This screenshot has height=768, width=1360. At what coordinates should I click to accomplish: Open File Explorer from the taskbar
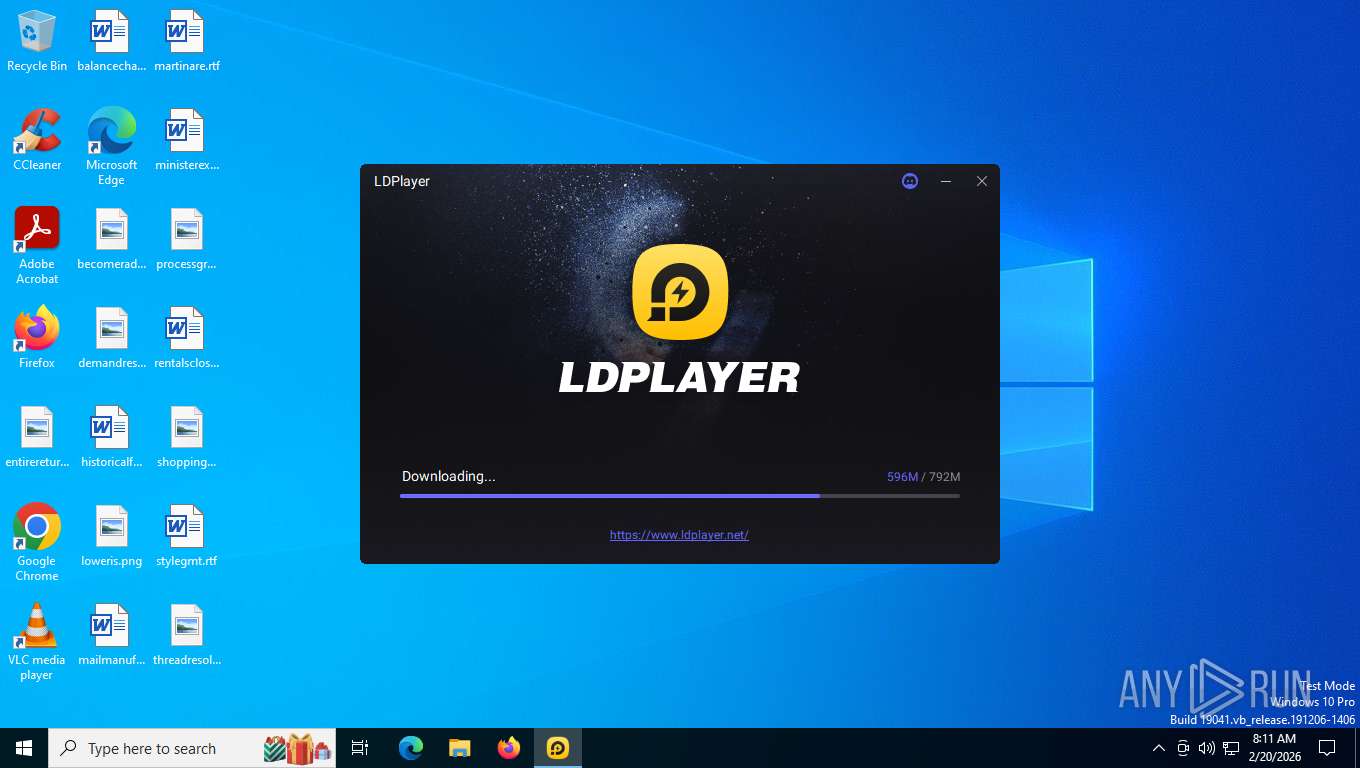point(460,748)
